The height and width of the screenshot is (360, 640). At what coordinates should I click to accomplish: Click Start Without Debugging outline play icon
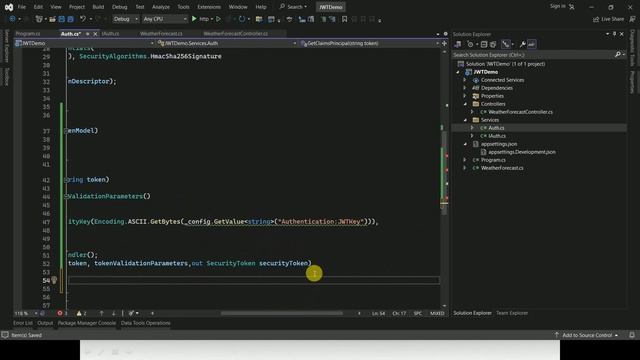[x=218, y=19]
